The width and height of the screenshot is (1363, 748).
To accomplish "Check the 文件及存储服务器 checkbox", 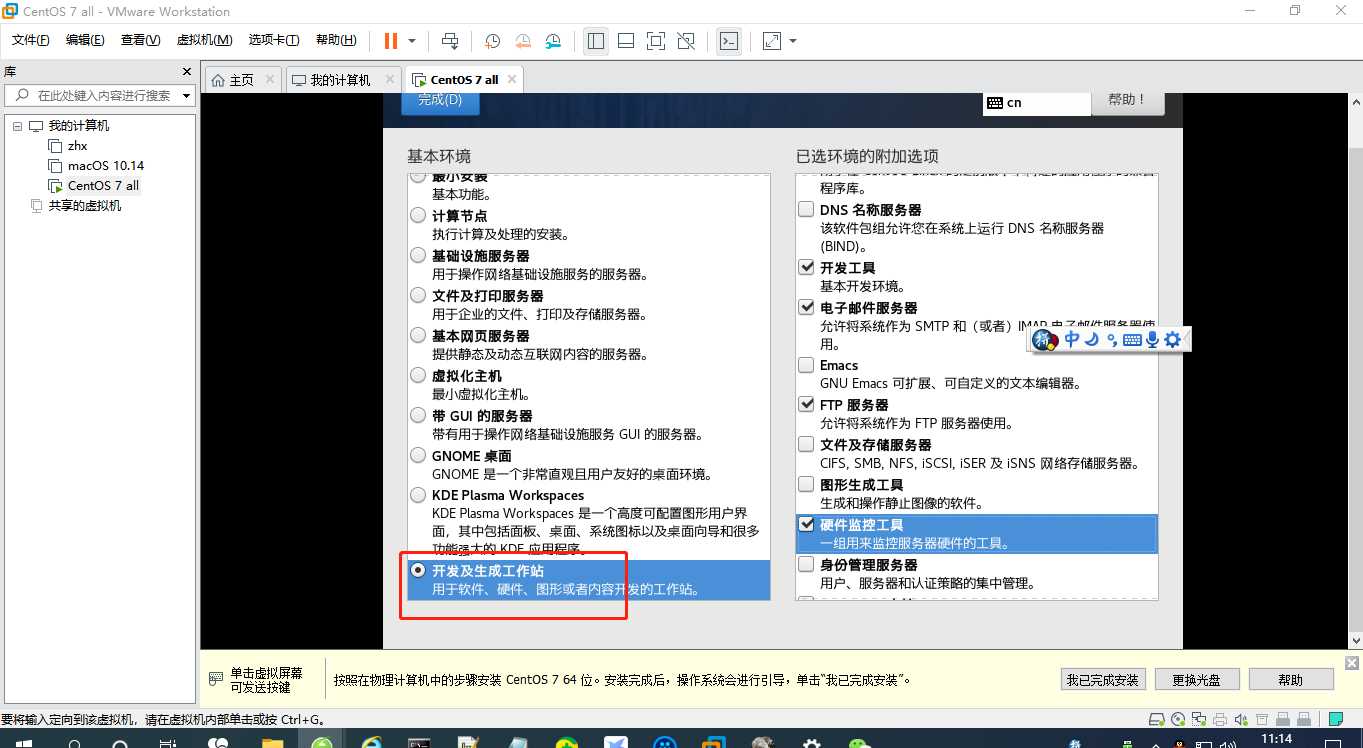I will pyautogui.click(x=806, y=444).
